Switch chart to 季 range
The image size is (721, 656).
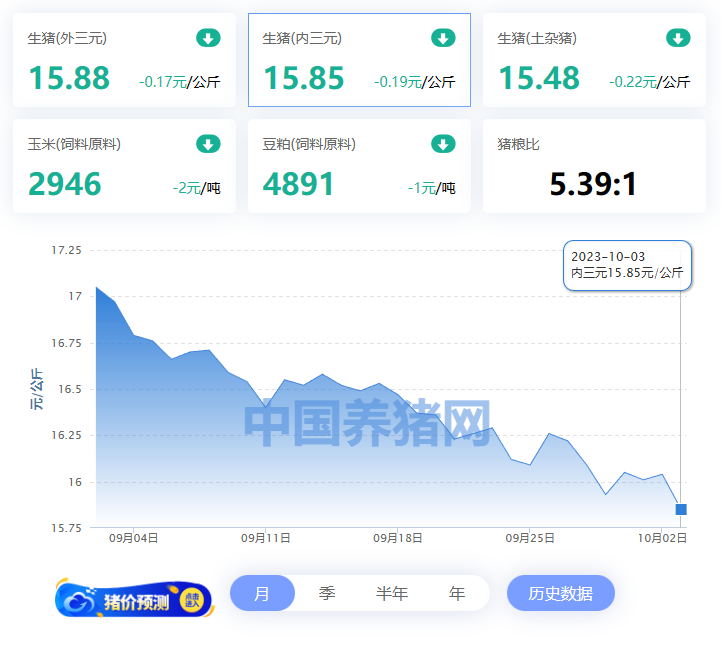click(x=327, y=593)
